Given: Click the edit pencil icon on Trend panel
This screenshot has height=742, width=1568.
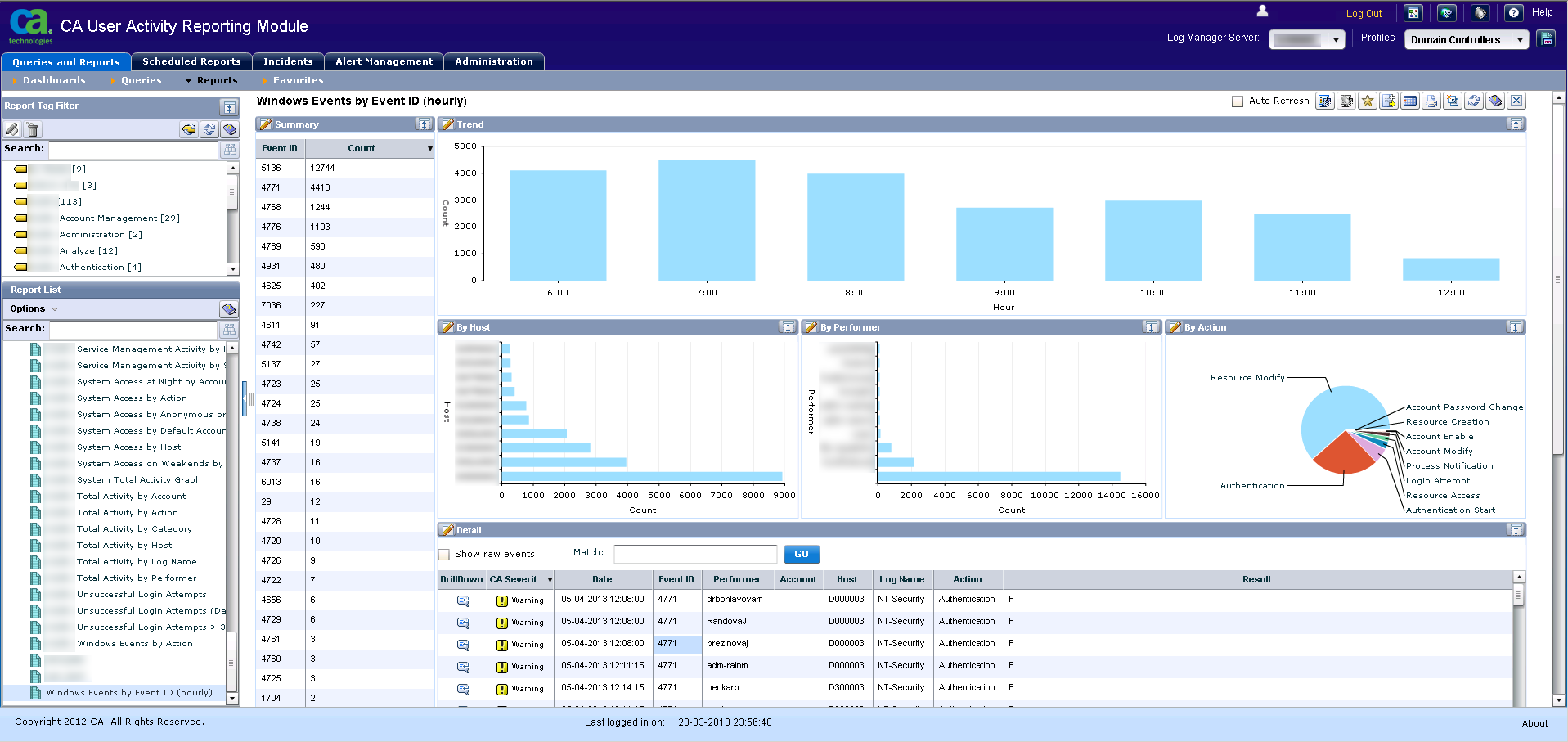Looking at the screenshot, I should pos(447,124).
